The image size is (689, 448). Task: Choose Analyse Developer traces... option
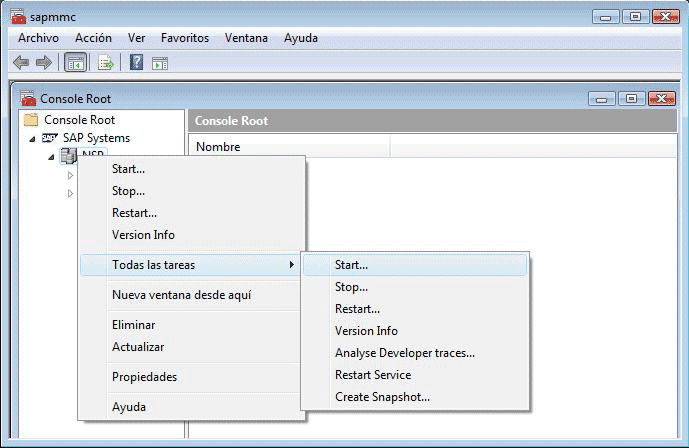404,353
